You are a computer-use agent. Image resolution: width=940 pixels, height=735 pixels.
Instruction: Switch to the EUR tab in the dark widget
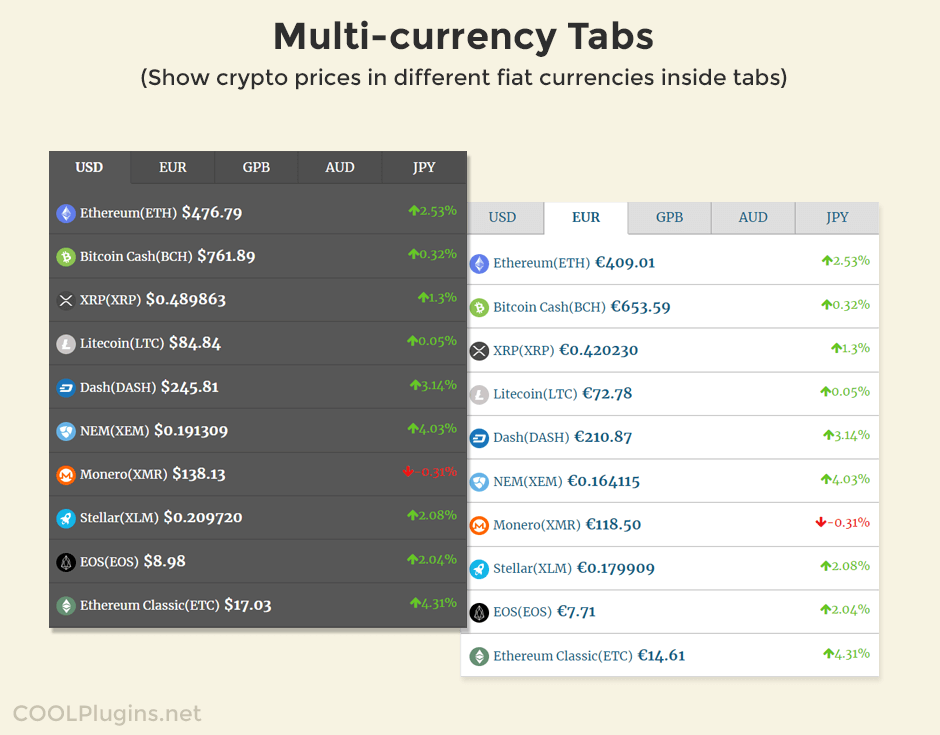coord(172,167)
